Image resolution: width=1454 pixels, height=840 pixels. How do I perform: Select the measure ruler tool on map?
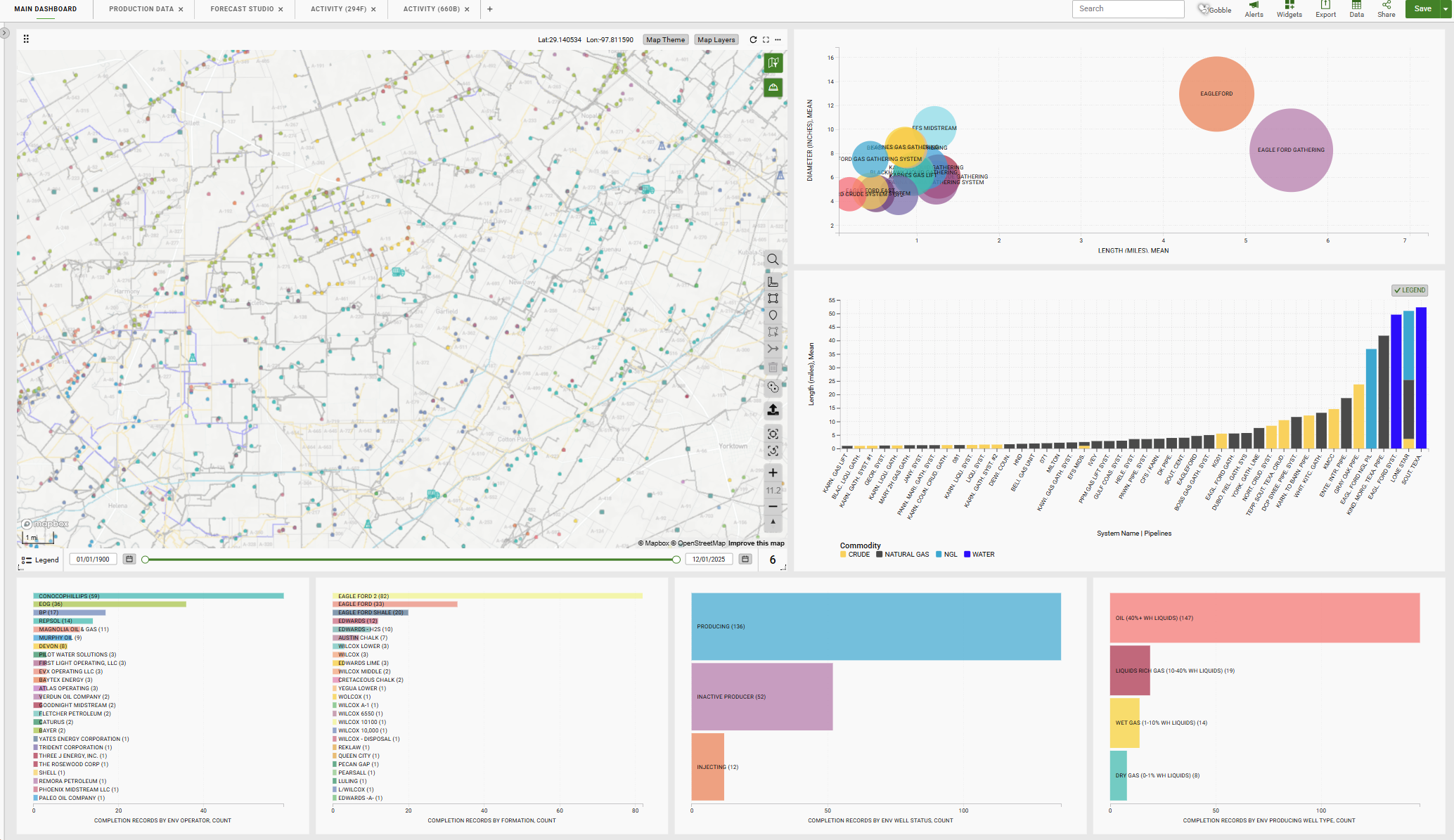pos(773,282)
